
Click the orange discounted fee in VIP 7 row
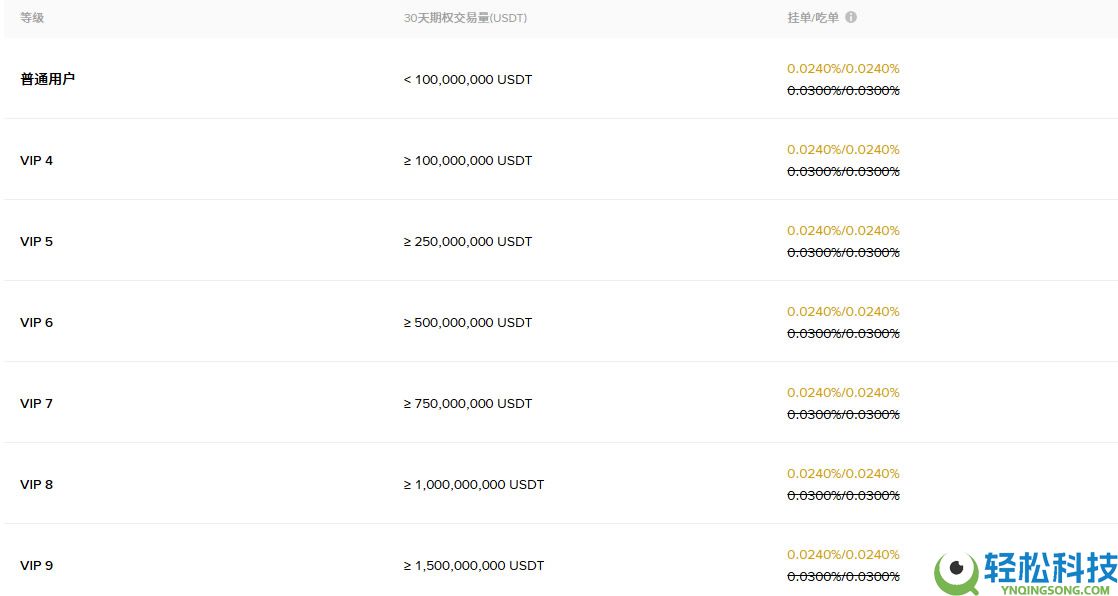click(843, 392)
